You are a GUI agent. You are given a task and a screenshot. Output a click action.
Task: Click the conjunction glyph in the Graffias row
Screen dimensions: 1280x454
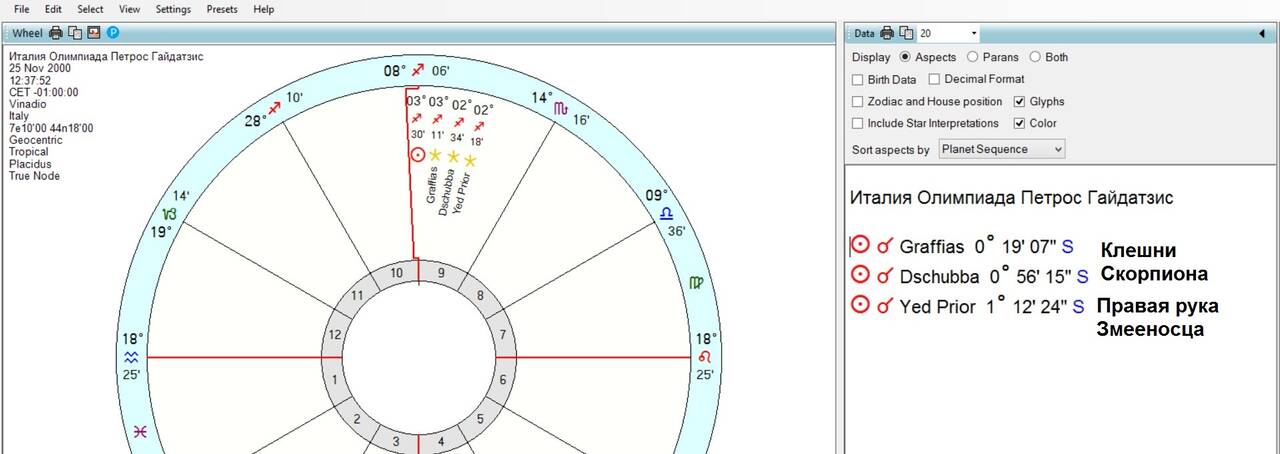pos(884,245)
